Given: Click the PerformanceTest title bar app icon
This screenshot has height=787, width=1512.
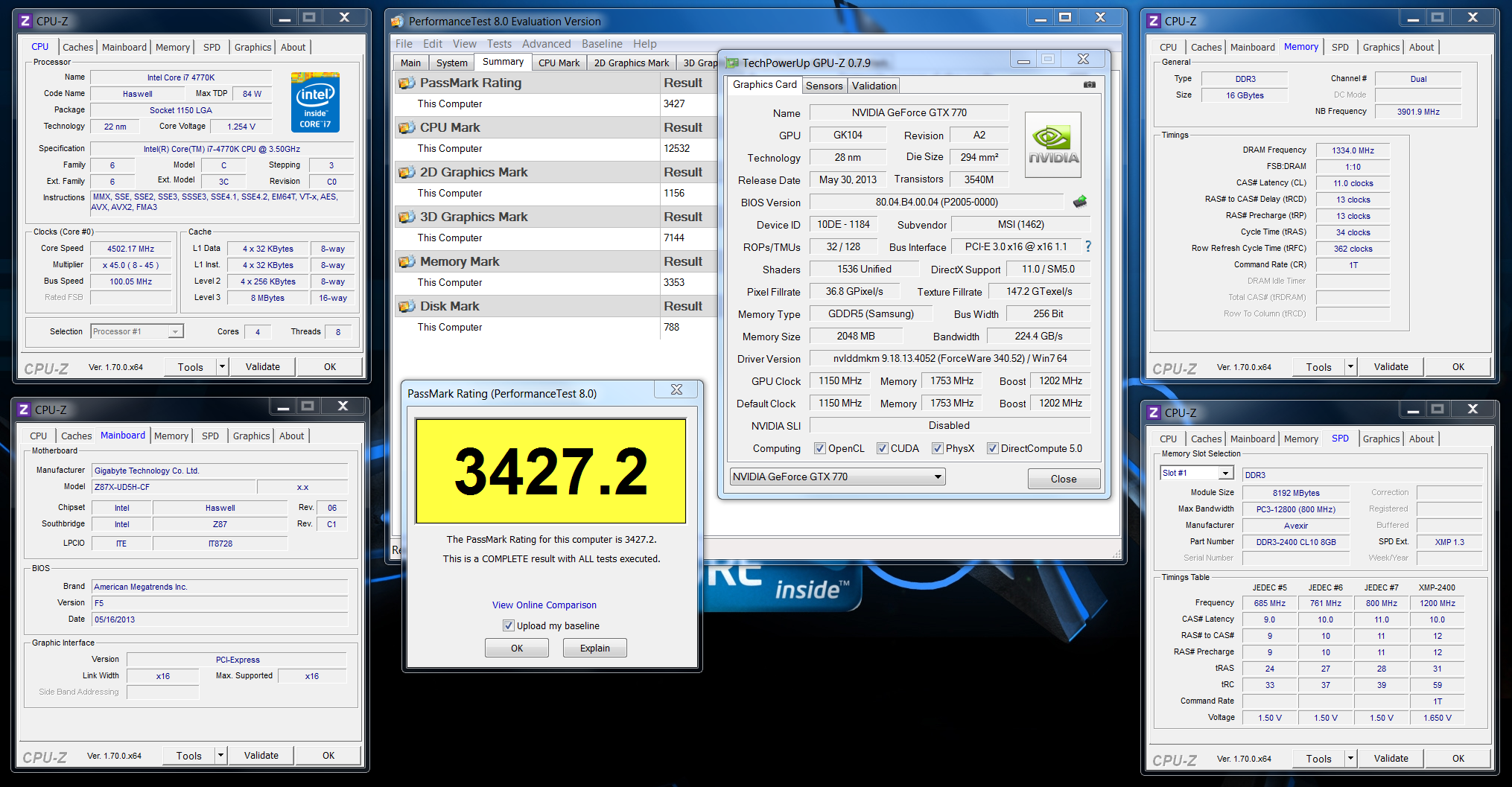Looking at the screenshot, I should 398,21.
